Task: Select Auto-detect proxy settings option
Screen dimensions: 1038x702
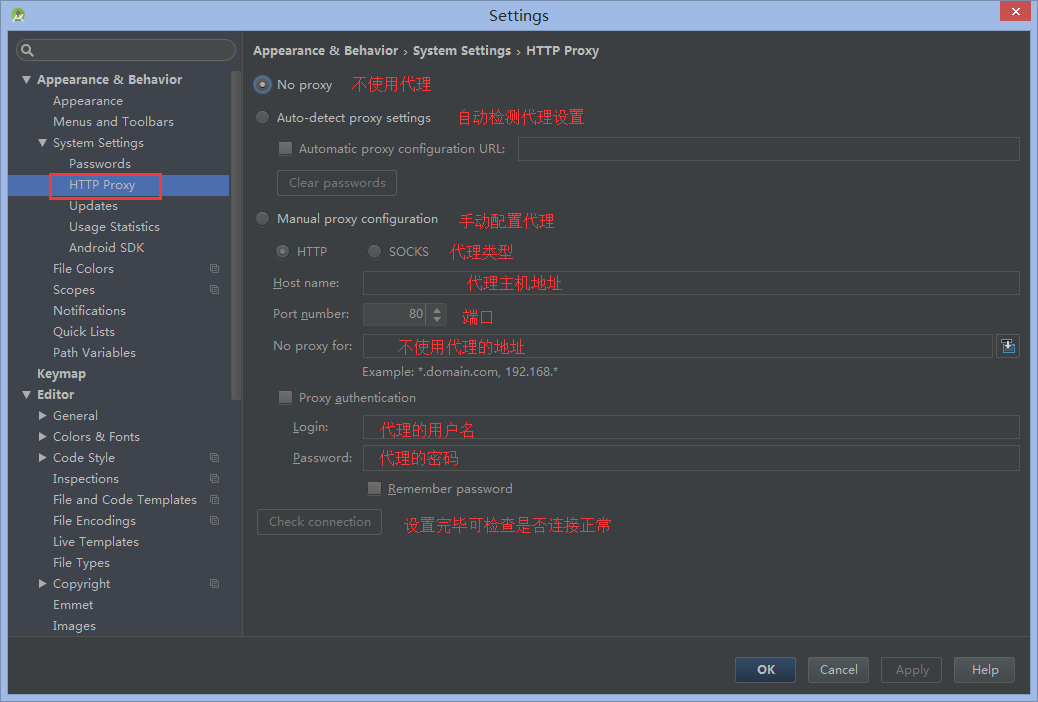Action: pos(263,118)
